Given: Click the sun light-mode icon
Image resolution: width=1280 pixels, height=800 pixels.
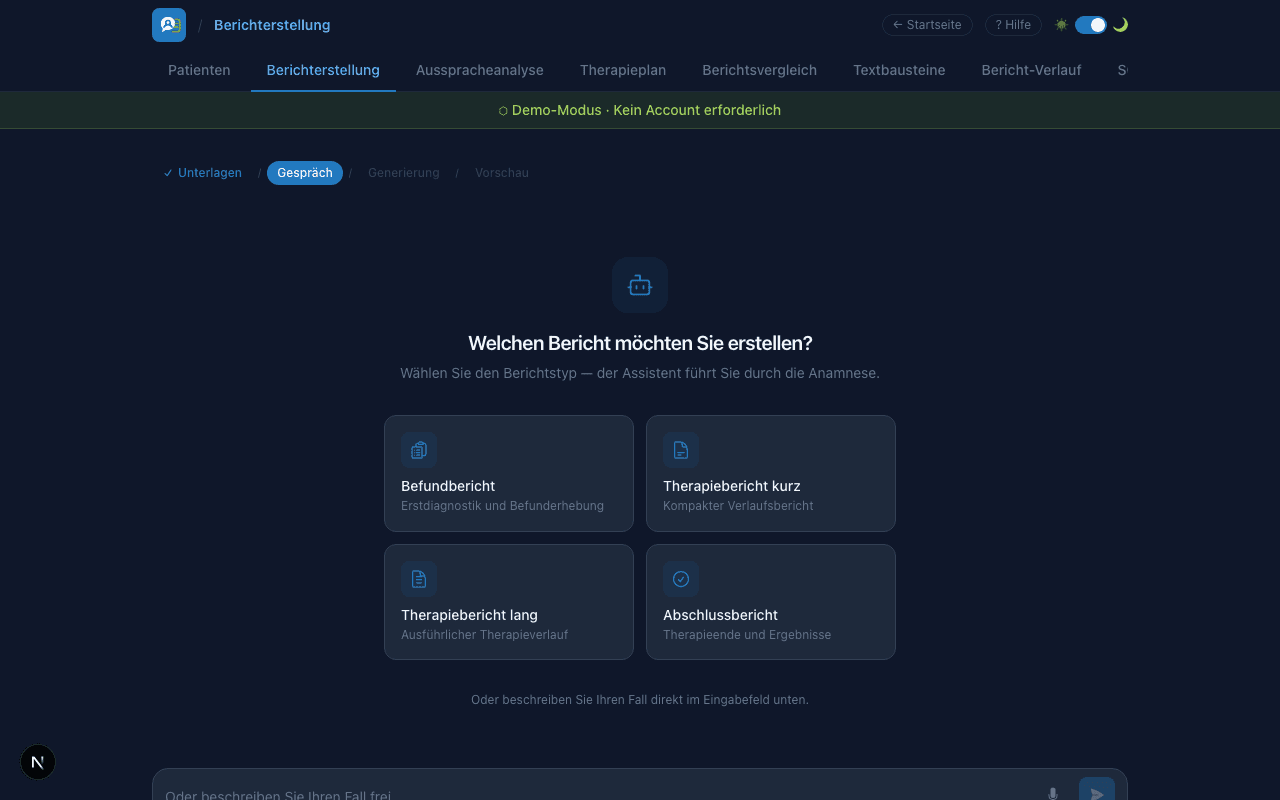Looking at the screenshot, I should pyautogui.click(x=1061, y=25).
